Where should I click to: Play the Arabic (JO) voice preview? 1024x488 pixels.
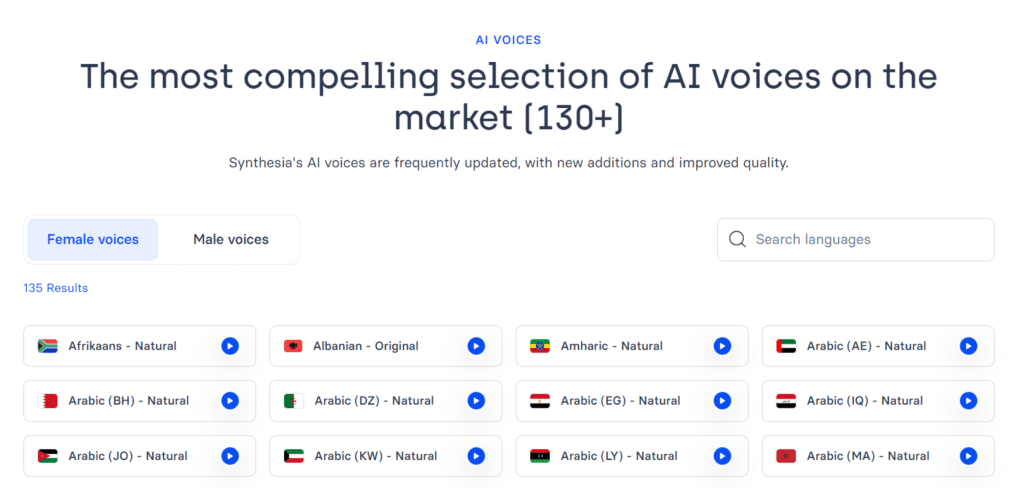pyautogui.click(x=230, y=456)
